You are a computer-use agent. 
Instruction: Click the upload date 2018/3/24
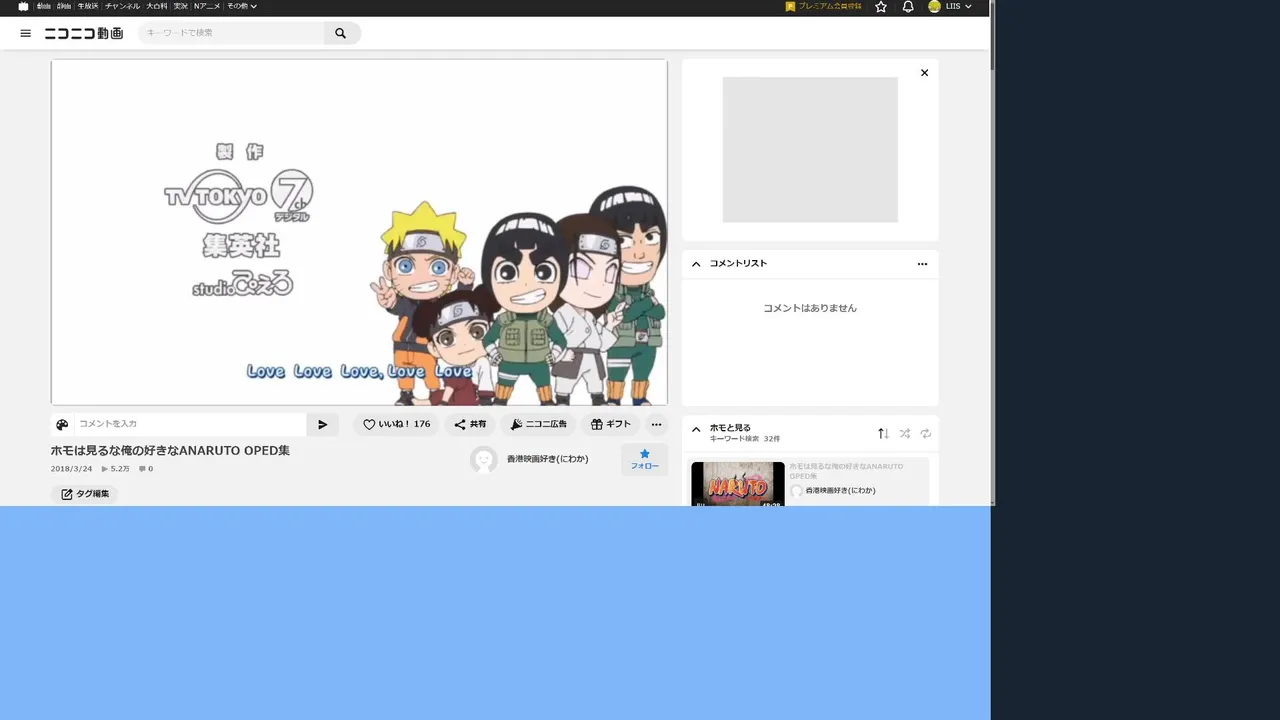(72, 469)
